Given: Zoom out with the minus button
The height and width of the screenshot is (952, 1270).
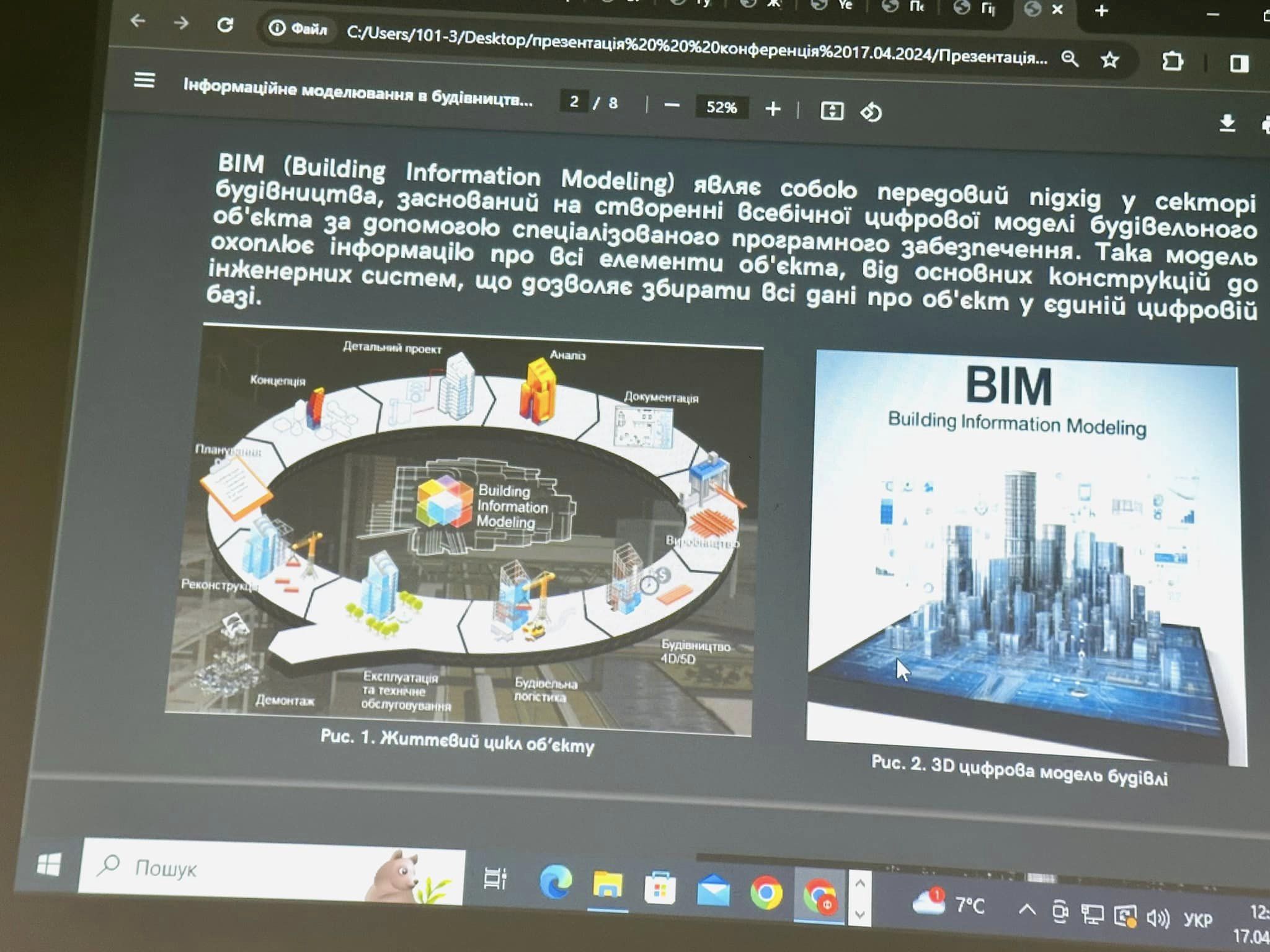Looking at the screenshot, I should pyautogui.click(x=672, y=106).
